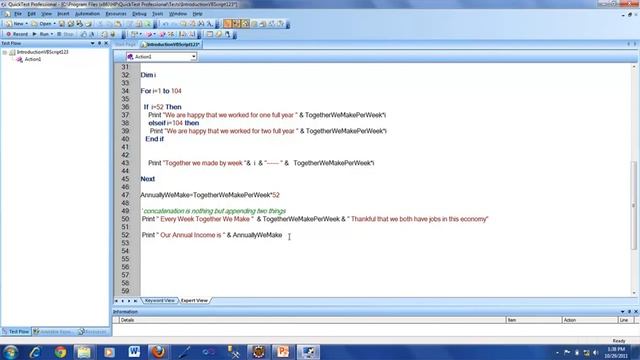
Task: Click the New test button
Action: pyautogui.click(x=15, y=24)
